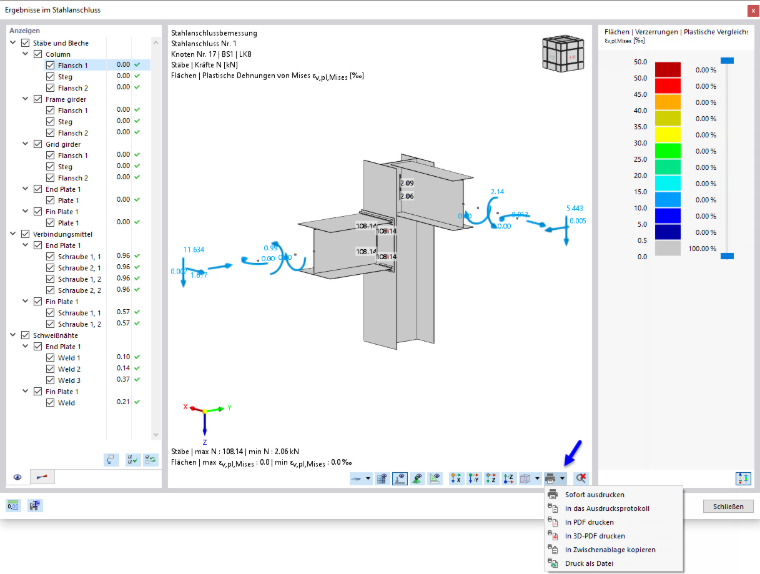
Task: Click the view in Y direction icon
Action: 474,478
